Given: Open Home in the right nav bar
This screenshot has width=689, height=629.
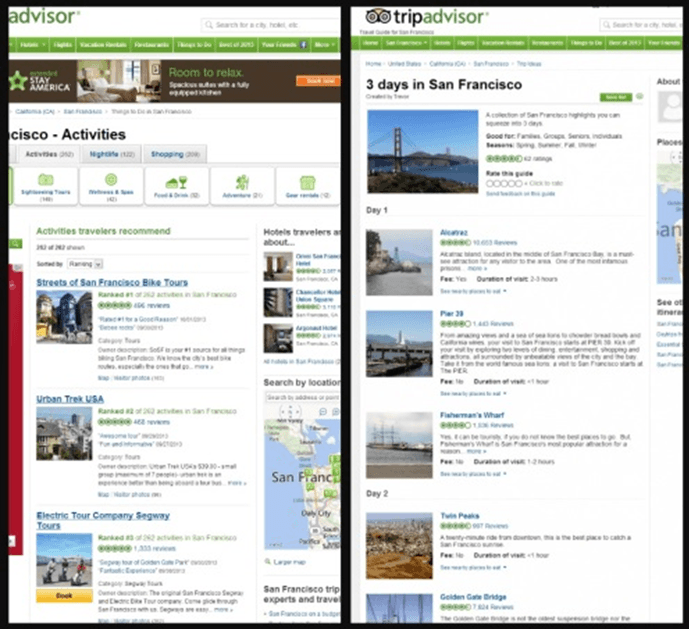Looking at the screenshot, I should (370, 43).
